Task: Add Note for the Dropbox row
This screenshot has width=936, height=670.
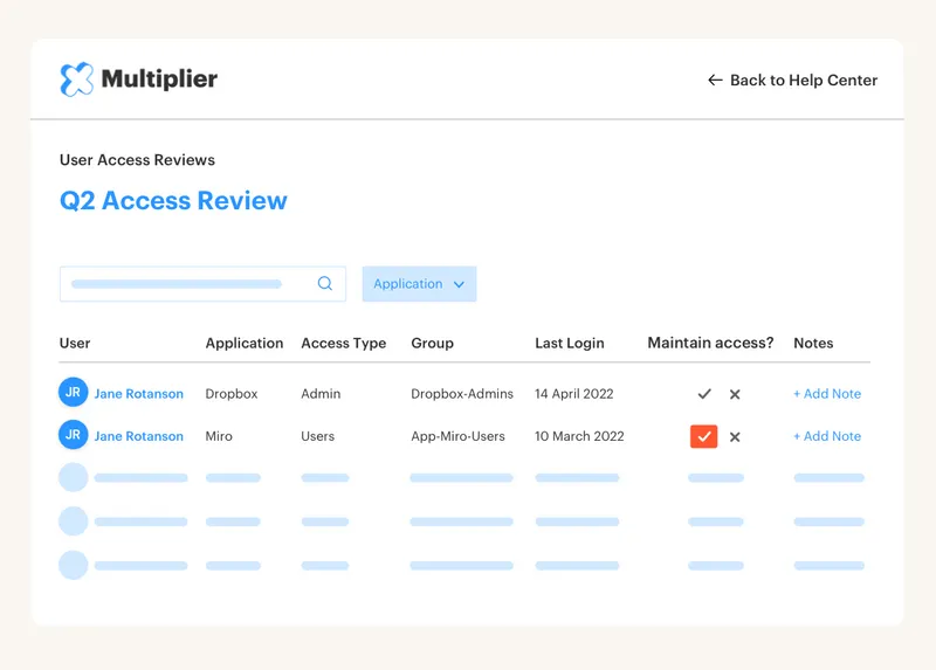Action: (x=827, y=394)
